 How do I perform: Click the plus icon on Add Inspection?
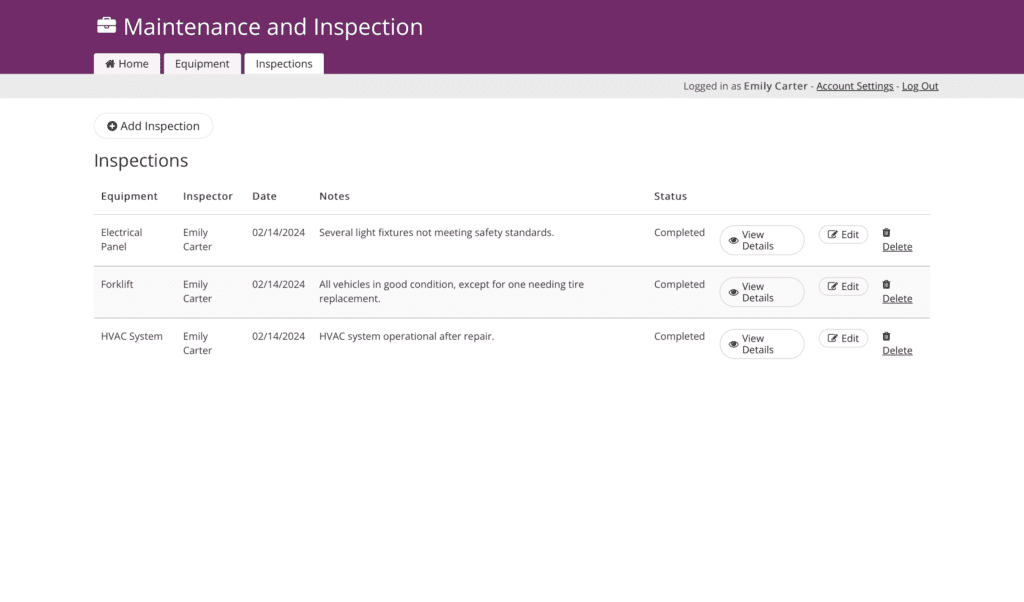[x=112, y=127]
